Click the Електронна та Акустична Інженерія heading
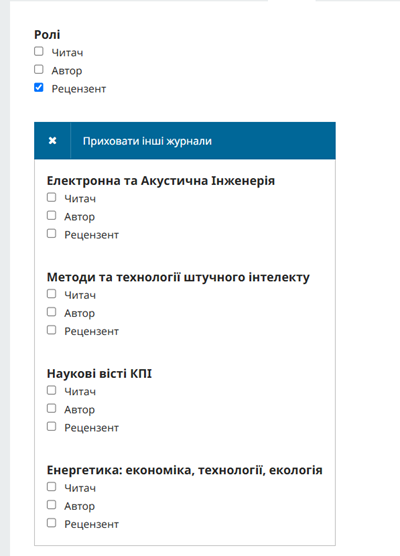The width and height of the screenshot is (400, 556). click(x=161, y=180)
